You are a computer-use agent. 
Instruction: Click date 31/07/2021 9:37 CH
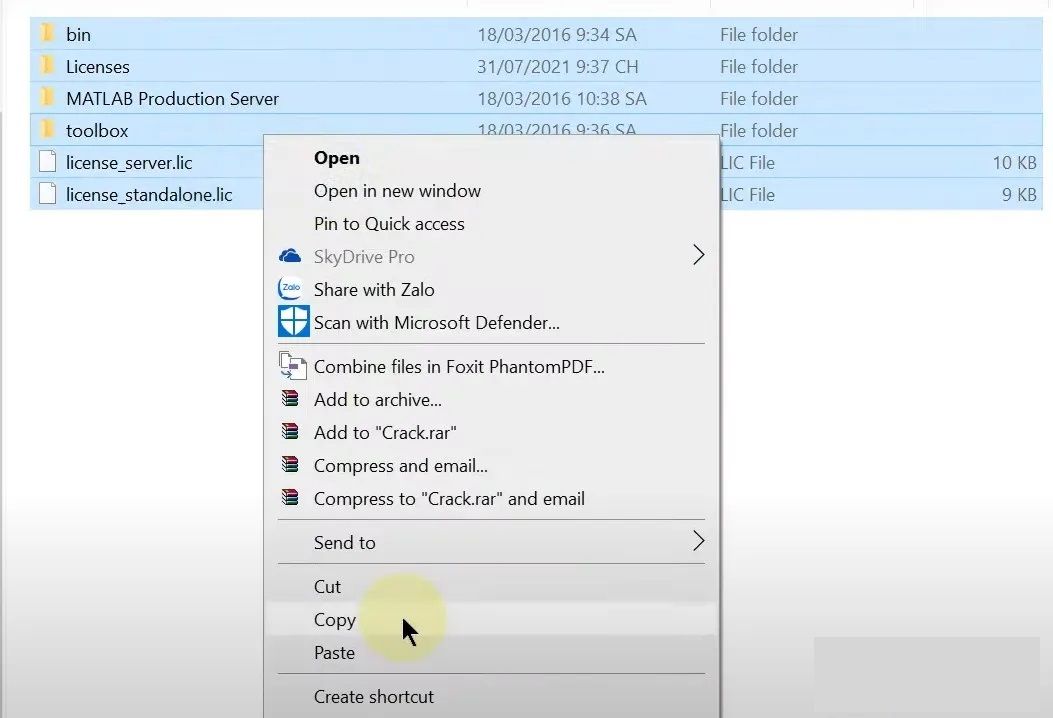[x=557, y=66]
